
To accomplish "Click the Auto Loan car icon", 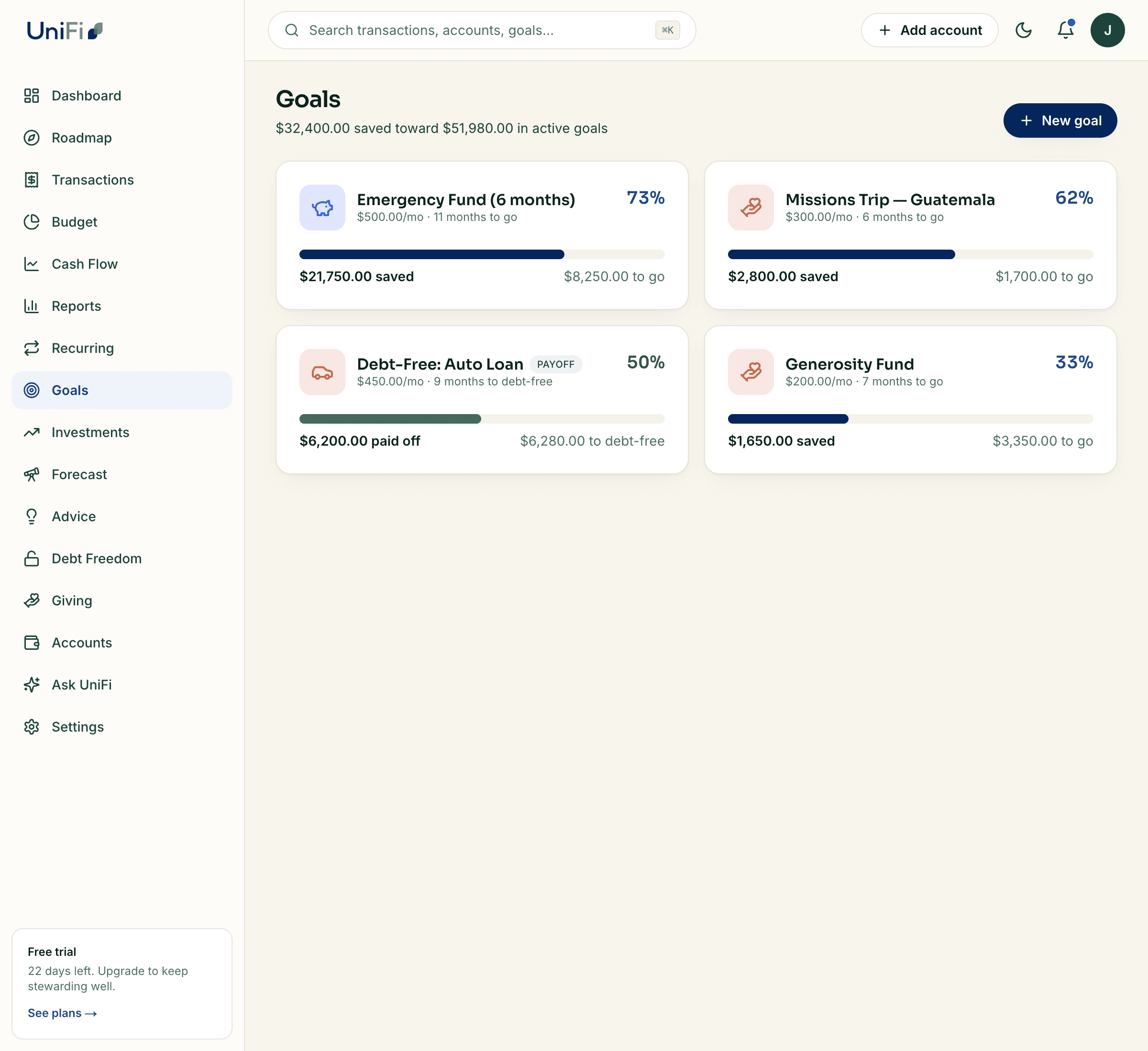I will (x=322, y=372).
